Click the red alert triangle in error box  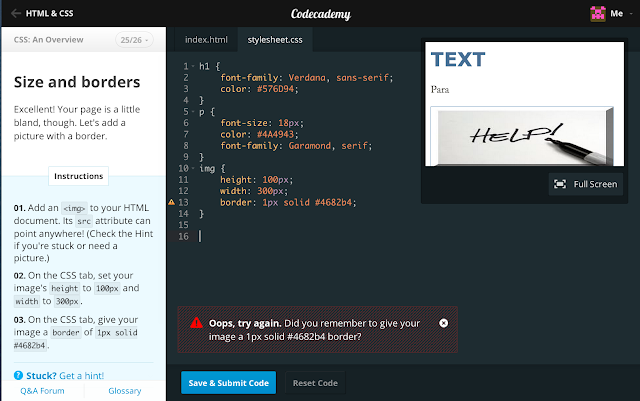tap(195, 323)
